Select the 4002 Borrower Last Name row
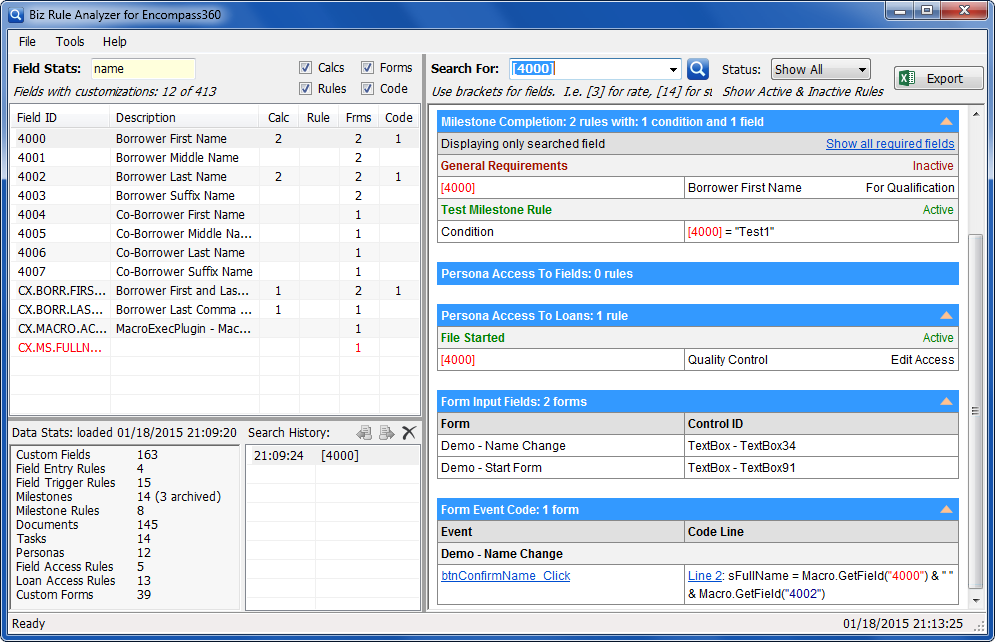Image resolution: width=995 pixels, height=642 pixels. (215, 176)
